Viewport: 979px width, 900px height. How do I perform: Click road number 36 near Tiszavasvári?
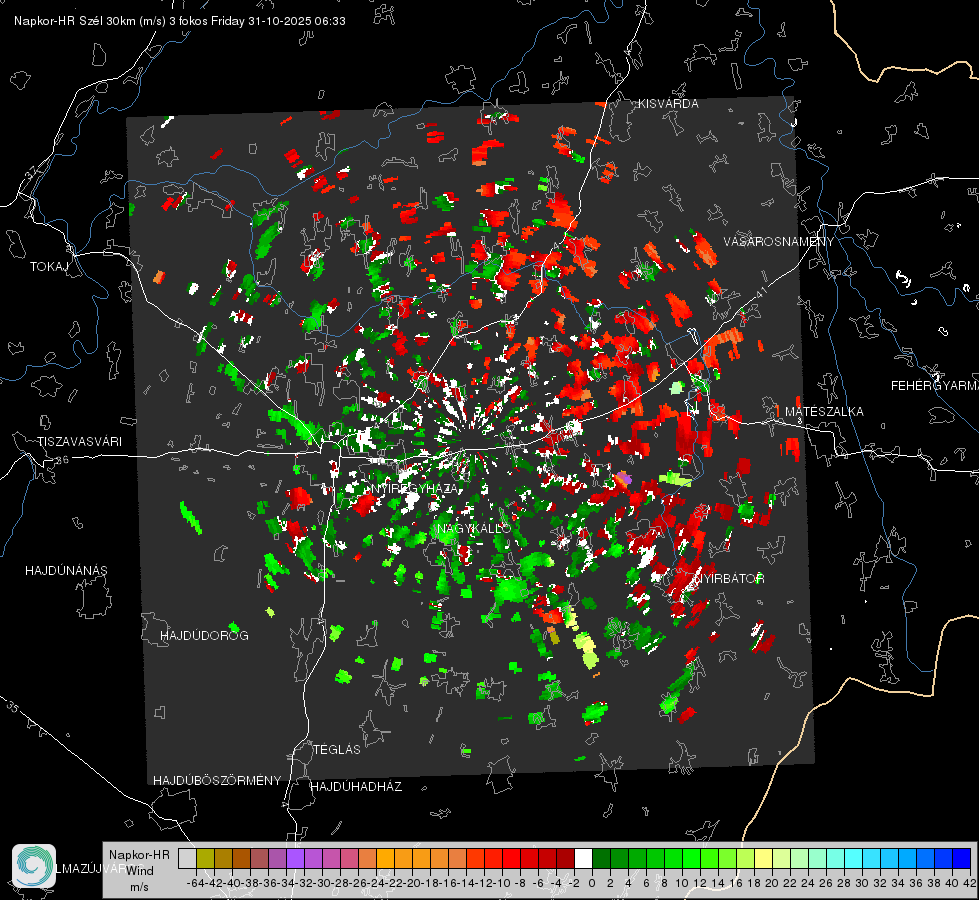62,460
